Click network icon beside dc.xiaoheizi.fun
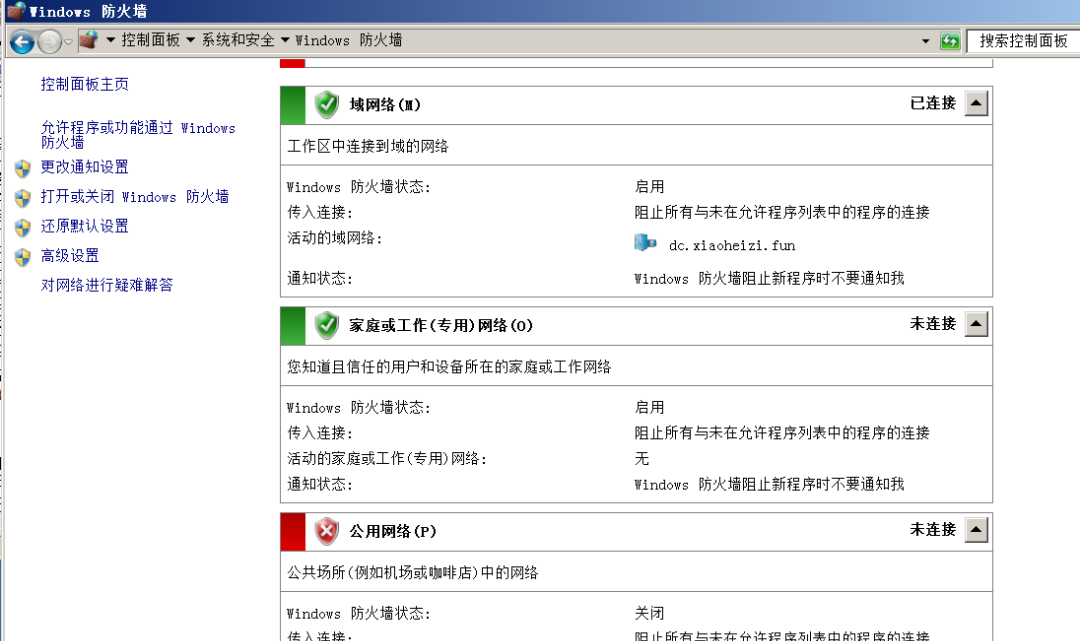This screenshot has width=1080, height=641. (645, 242)
